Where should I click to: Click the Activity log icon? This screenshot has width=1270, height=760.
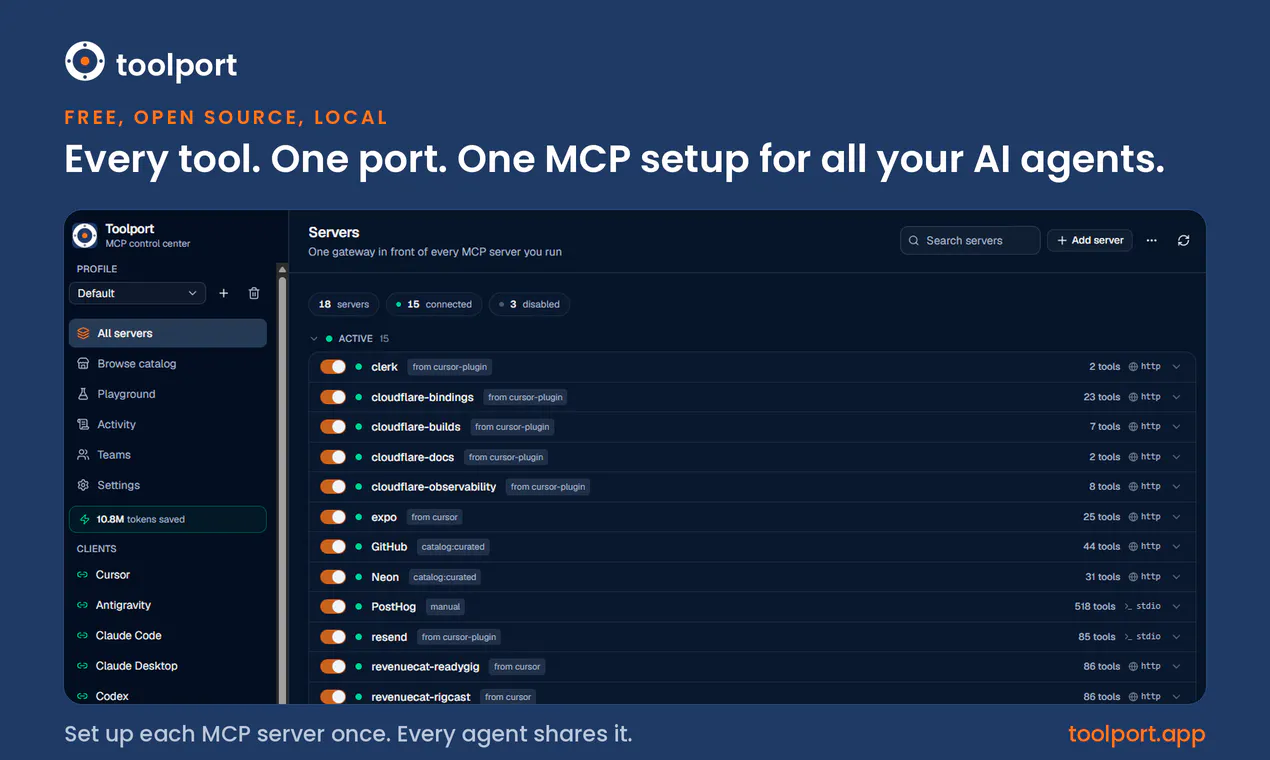coord(83,424)
